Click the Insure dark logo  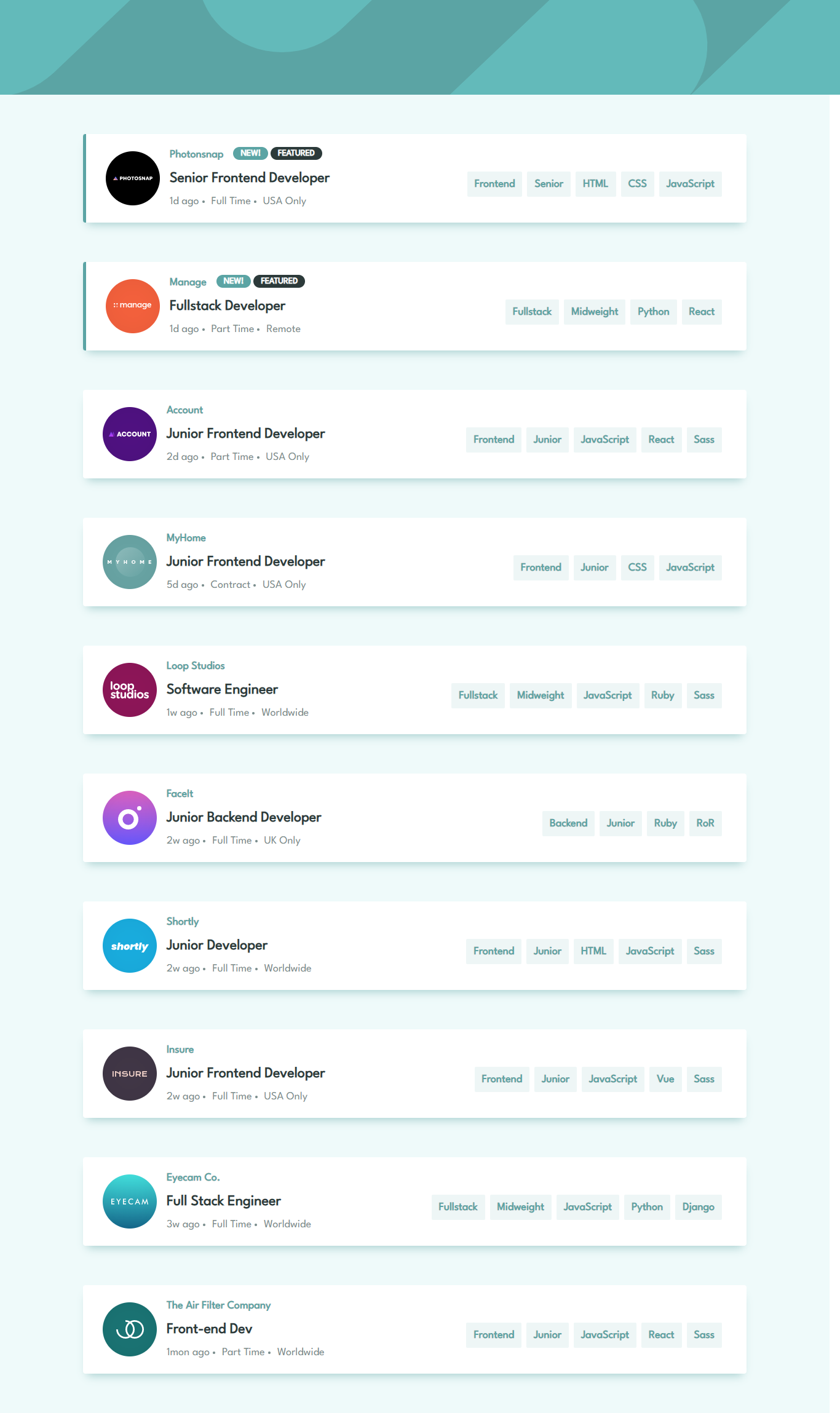click(130, 1074)
